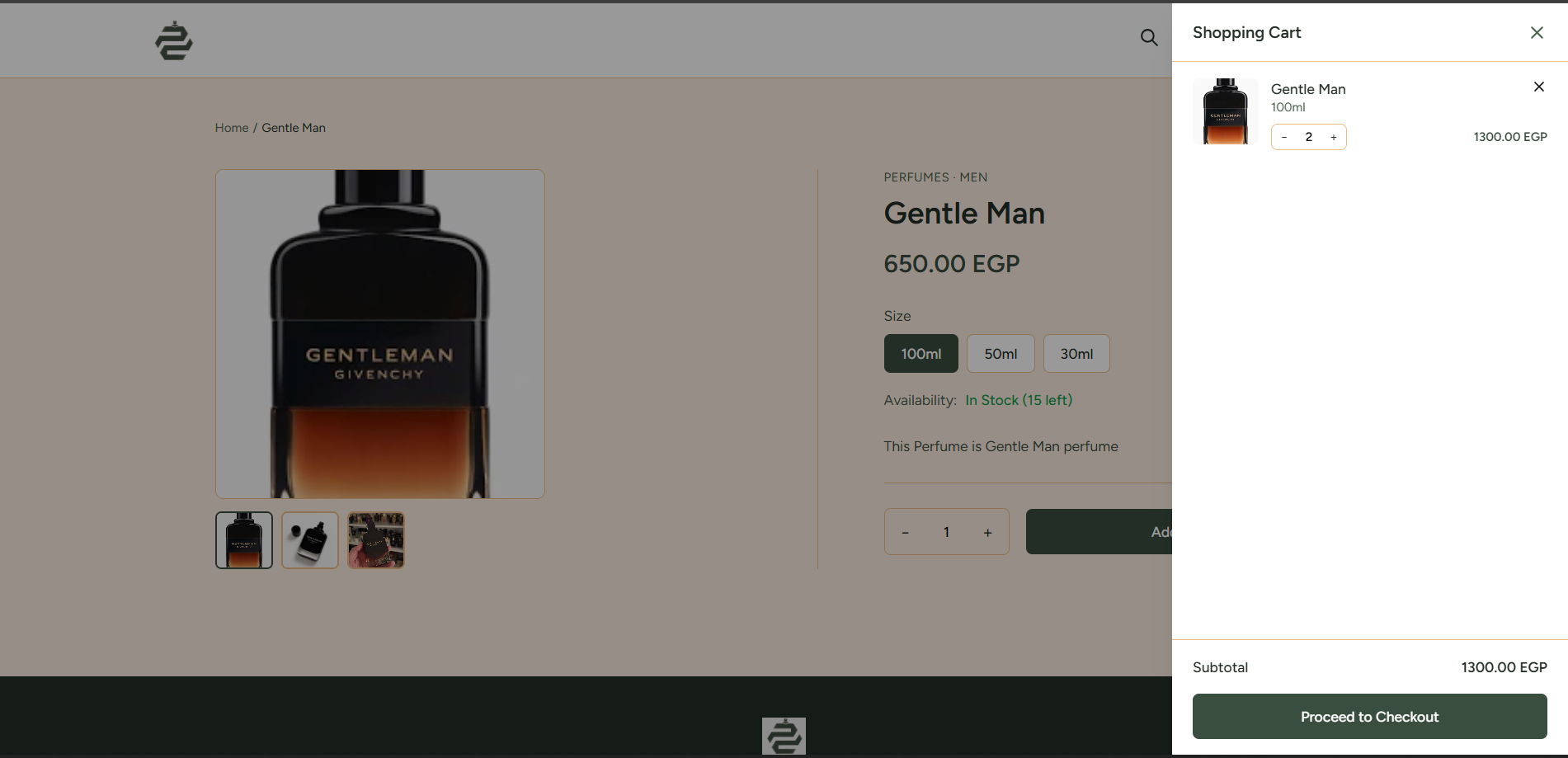Click the "Availability:" label

921,400
